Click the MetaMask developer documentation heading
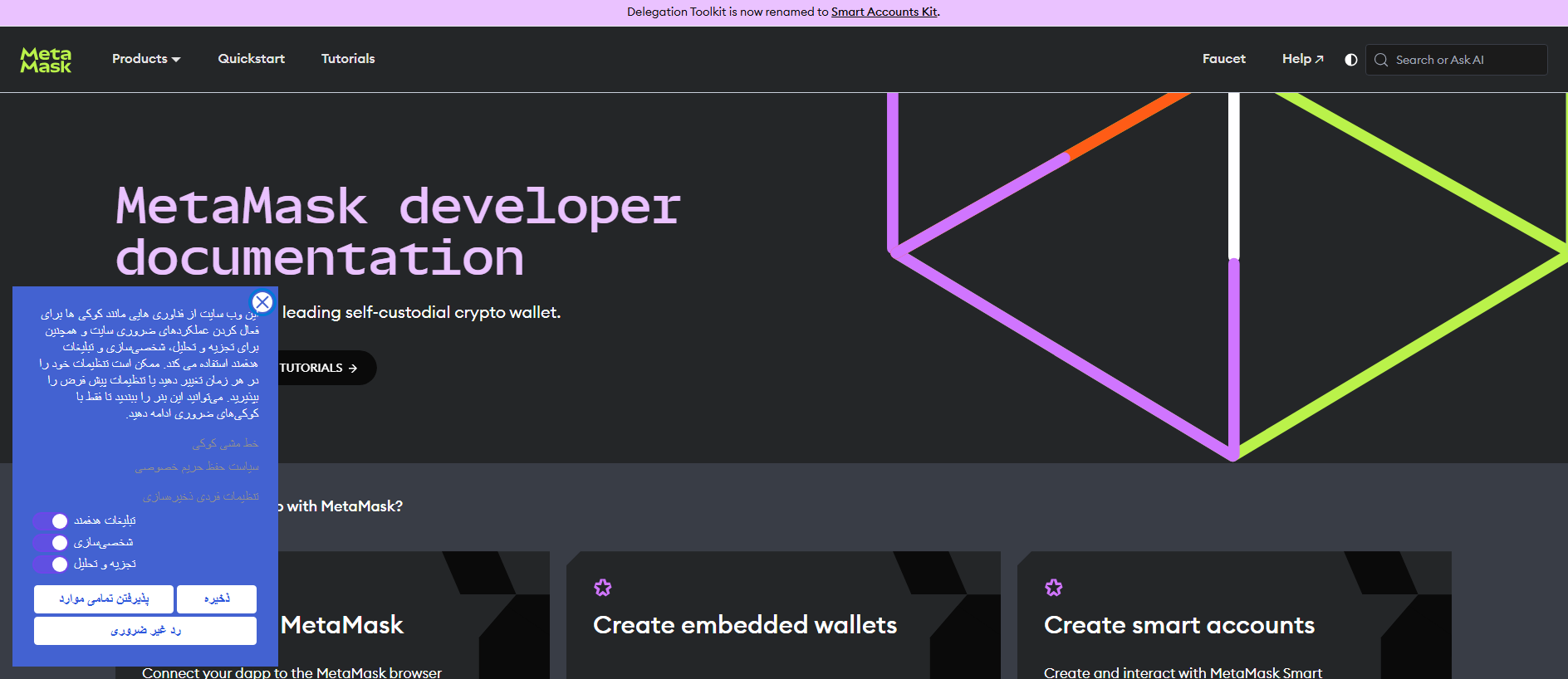 pos(399,231)
